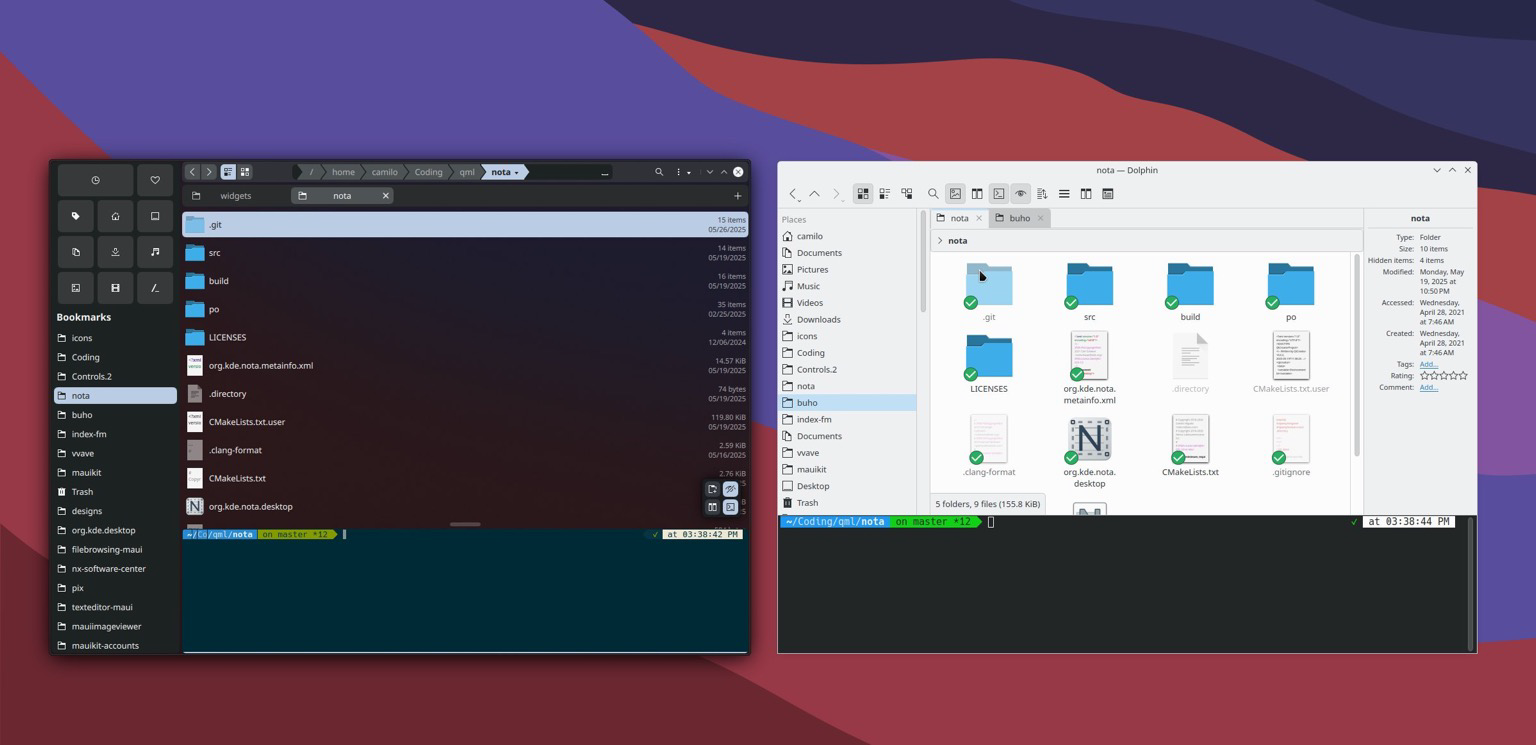Open the three-dot menu dropdown in Index
Screen dimensions: 1536x745
pyautogui.click(x=683, y=172)
